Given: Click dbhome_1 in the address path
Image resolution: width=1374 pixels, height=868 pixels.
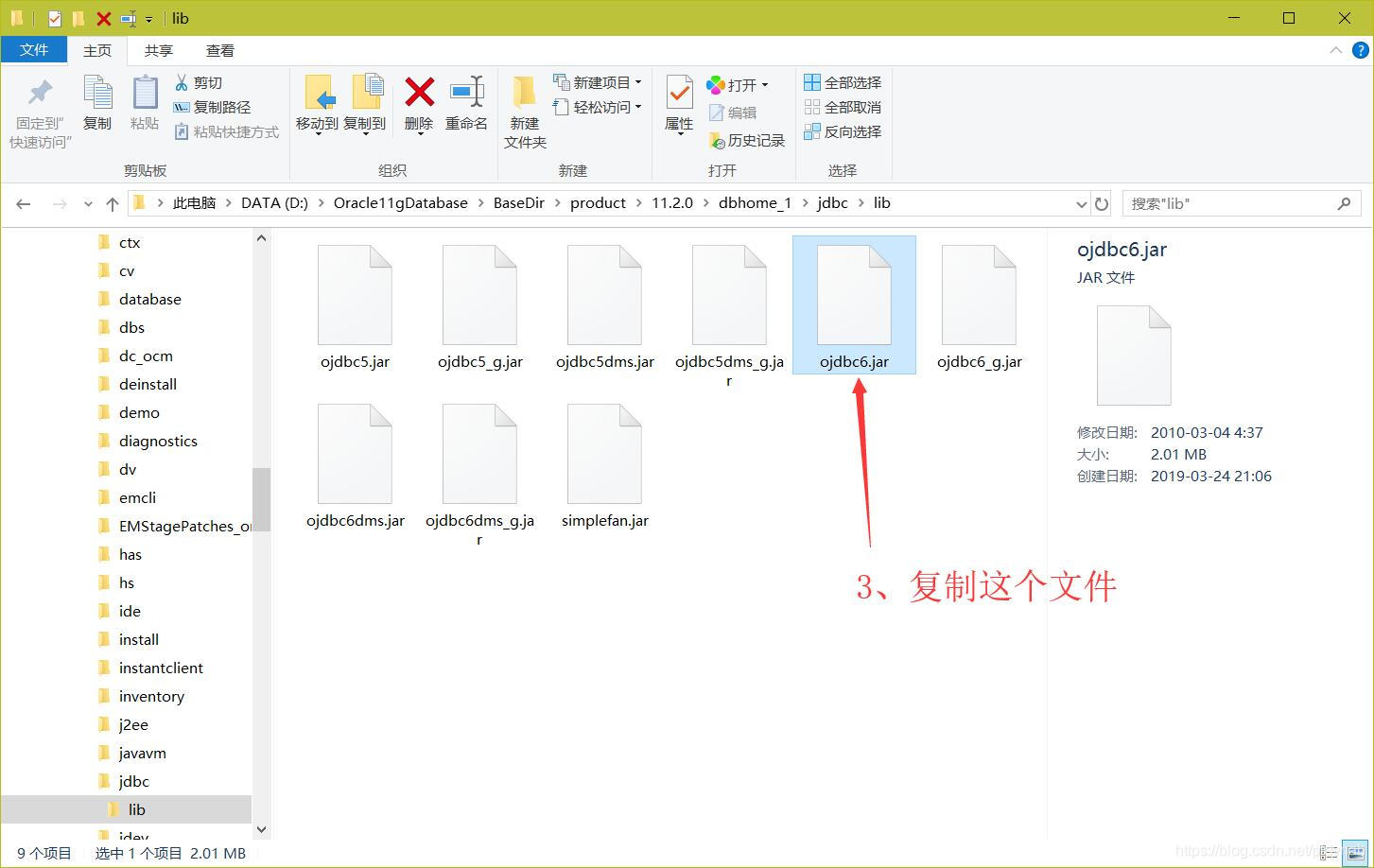Looking at the screenshot, I should [755, 203].
